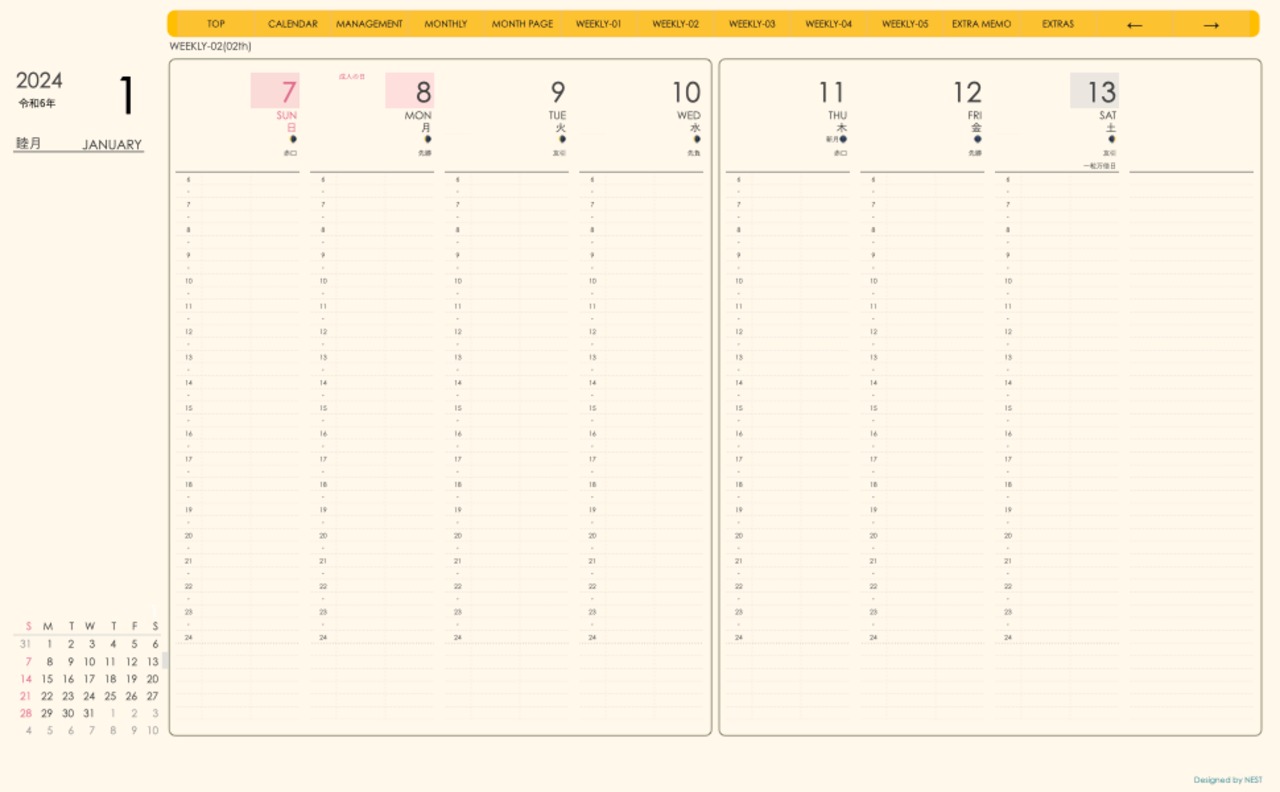The width and height of the screenshot is (1280, 792).
Task: Click moon phase icon under Tuesday 9
Action: click(x=562, y=139)
